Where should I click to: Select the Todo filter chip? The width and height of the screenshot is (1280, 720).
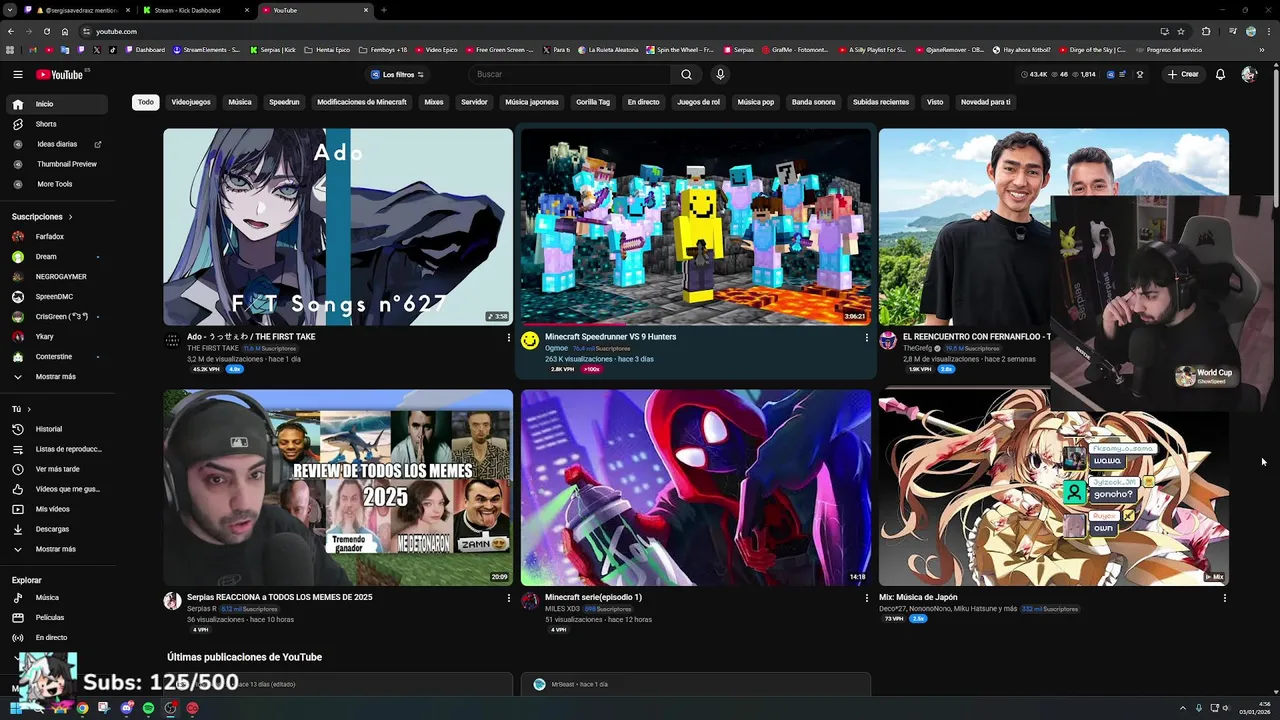(146, 102)
